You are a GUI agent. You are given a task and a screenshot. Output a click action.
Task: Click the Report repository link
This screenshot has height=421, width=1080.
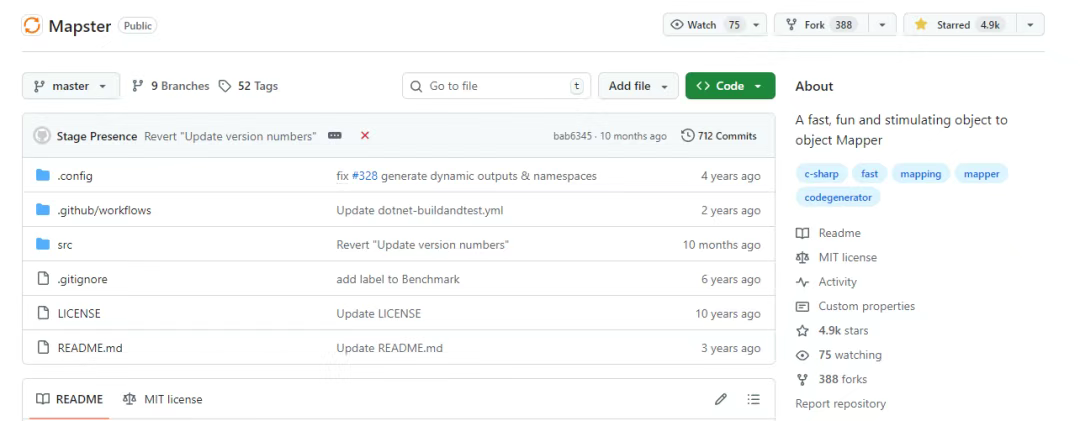(x=840, y=404)
